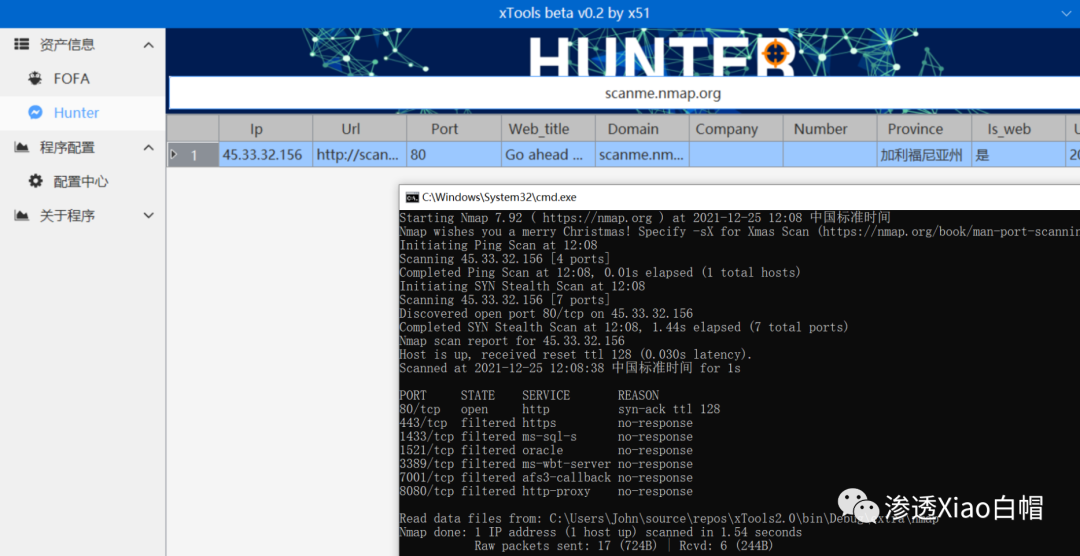
Task: Select the Is_web cell showing 是
Action: [x=1018, y=155]
